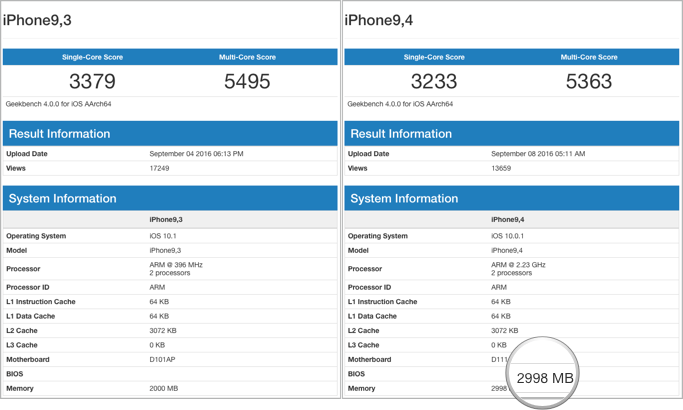The width and height of the screenshot is (683, 410).
Task: Click the iPhone9,3 multi-core score 5495
Action: (x=247, y=81)
